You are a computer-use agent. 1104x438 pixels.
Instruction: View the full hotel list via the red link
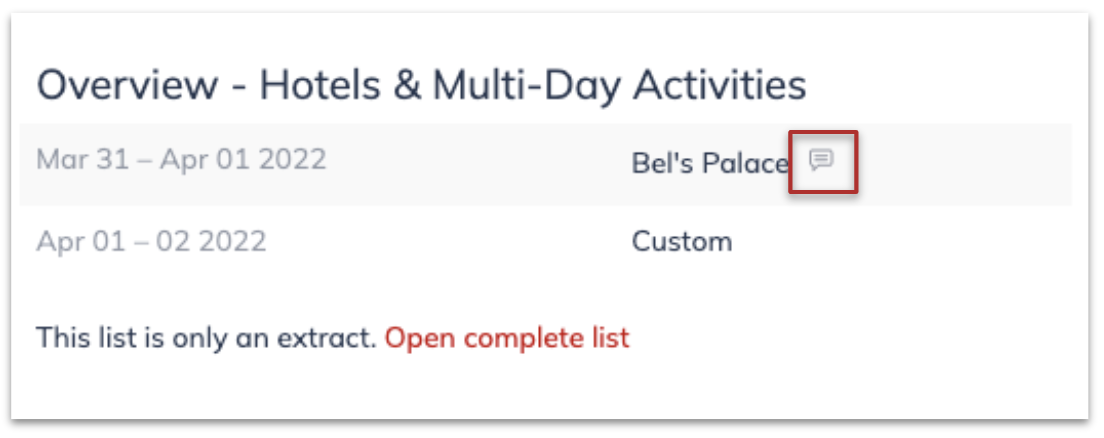tap(507, 338)
